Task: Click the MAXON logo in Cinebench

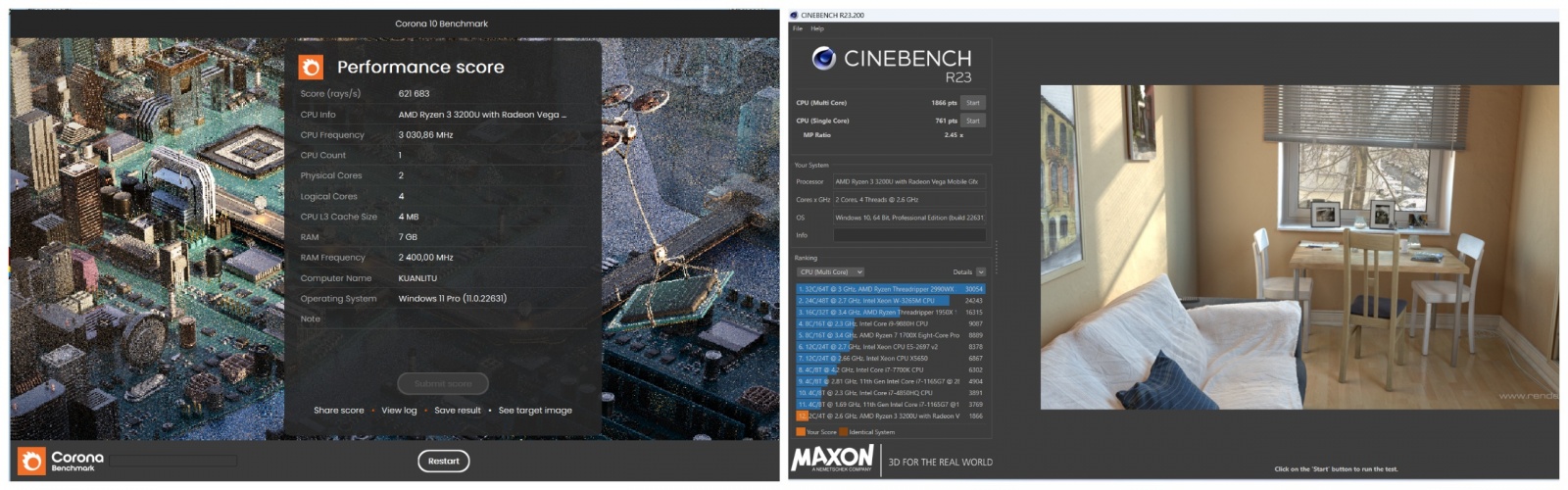Action: [x=832, y=459]
